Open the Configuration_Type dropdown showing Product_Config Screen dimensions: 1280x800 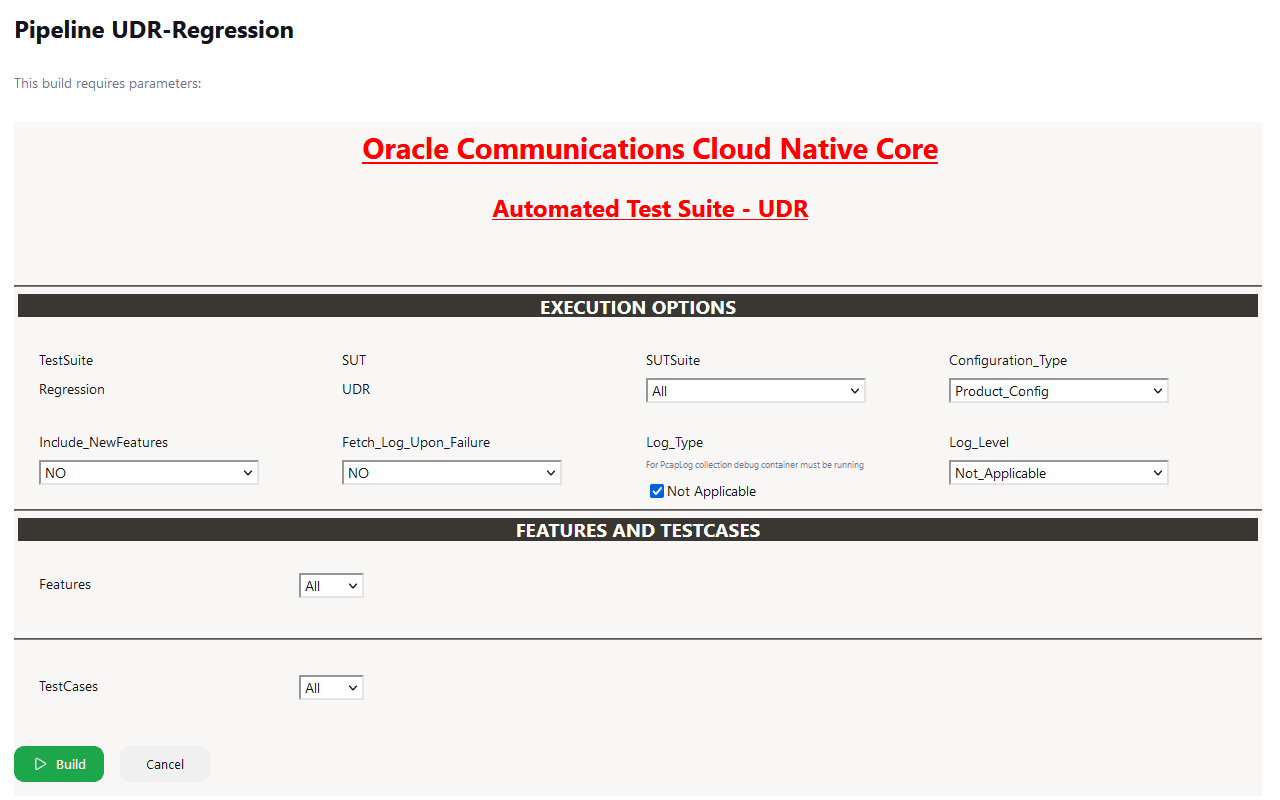coord(1059,391)
